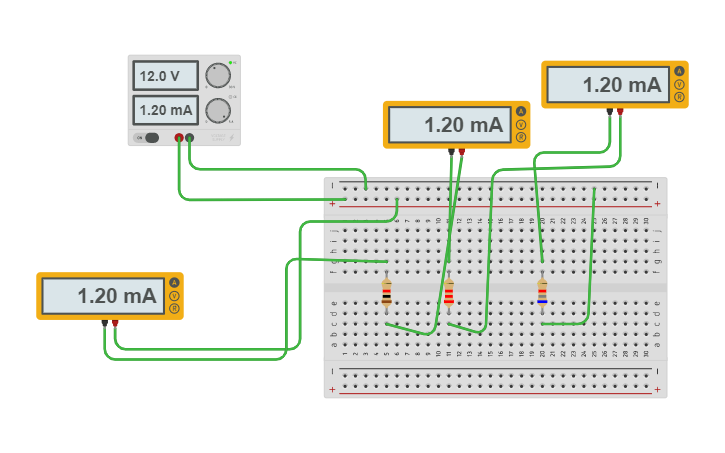Click the power supply black negative terminal
This screenshot has height=453, width=725.
[189, 138]
